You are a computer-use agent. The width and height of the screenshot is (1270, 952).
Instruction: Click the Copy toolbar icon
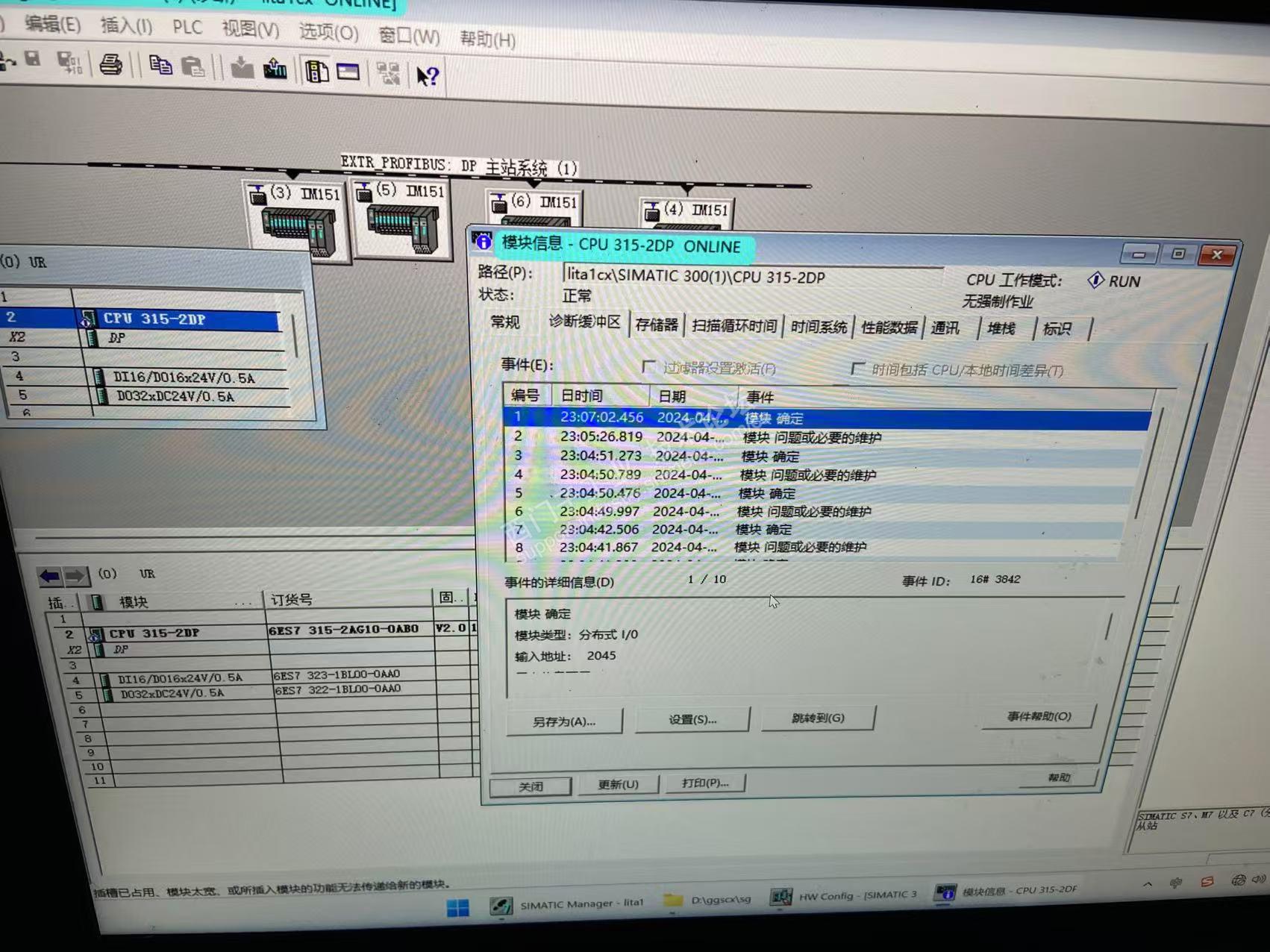coord(160,66)
